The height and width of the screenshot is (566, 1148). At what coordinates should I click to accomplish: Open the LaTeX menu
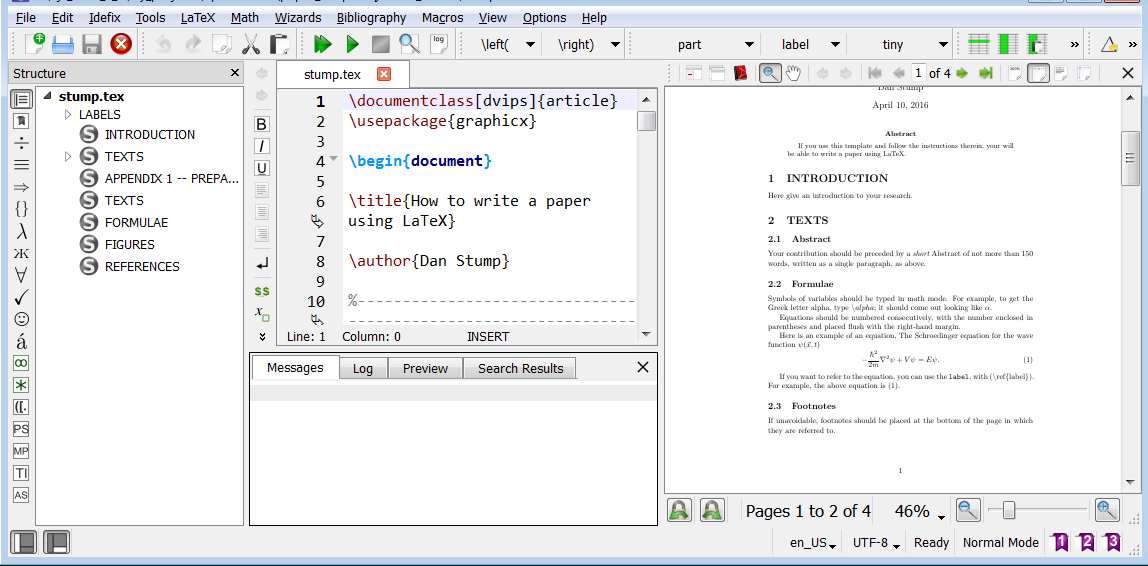[198, 18]
